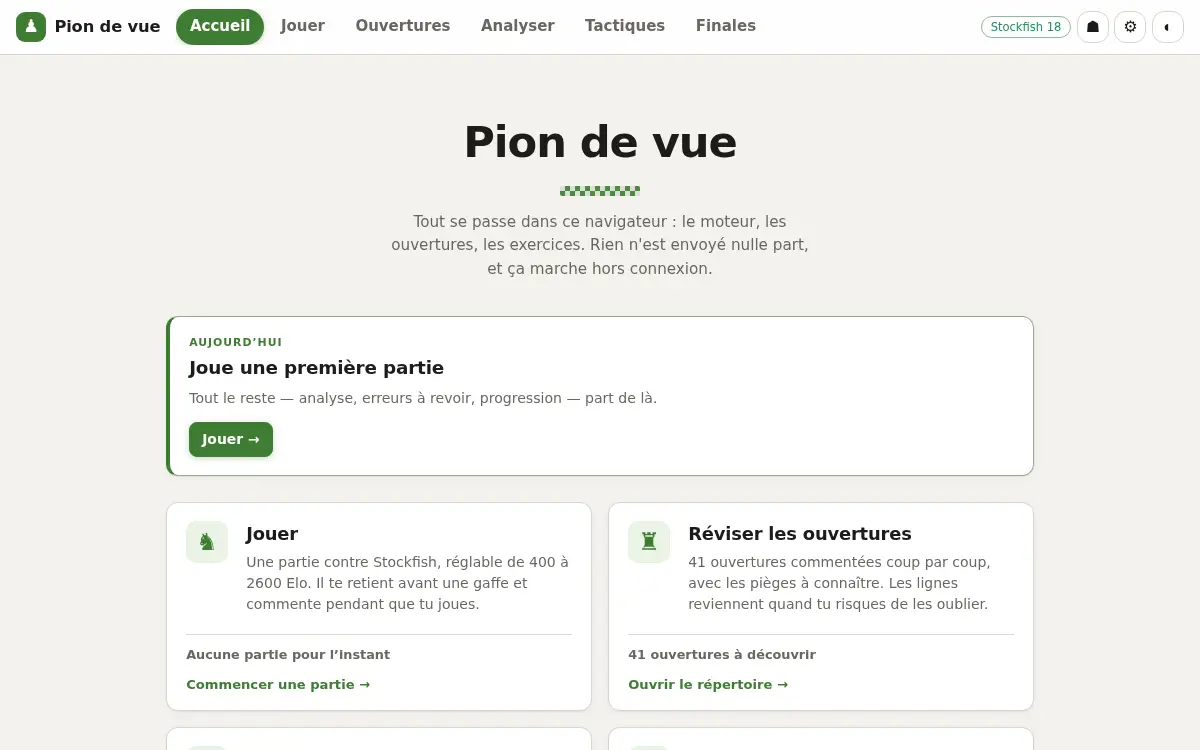This screenshot has width=1200, height=750.
Task: Click the knight icon on Jouer card
Action: (207, 542)
